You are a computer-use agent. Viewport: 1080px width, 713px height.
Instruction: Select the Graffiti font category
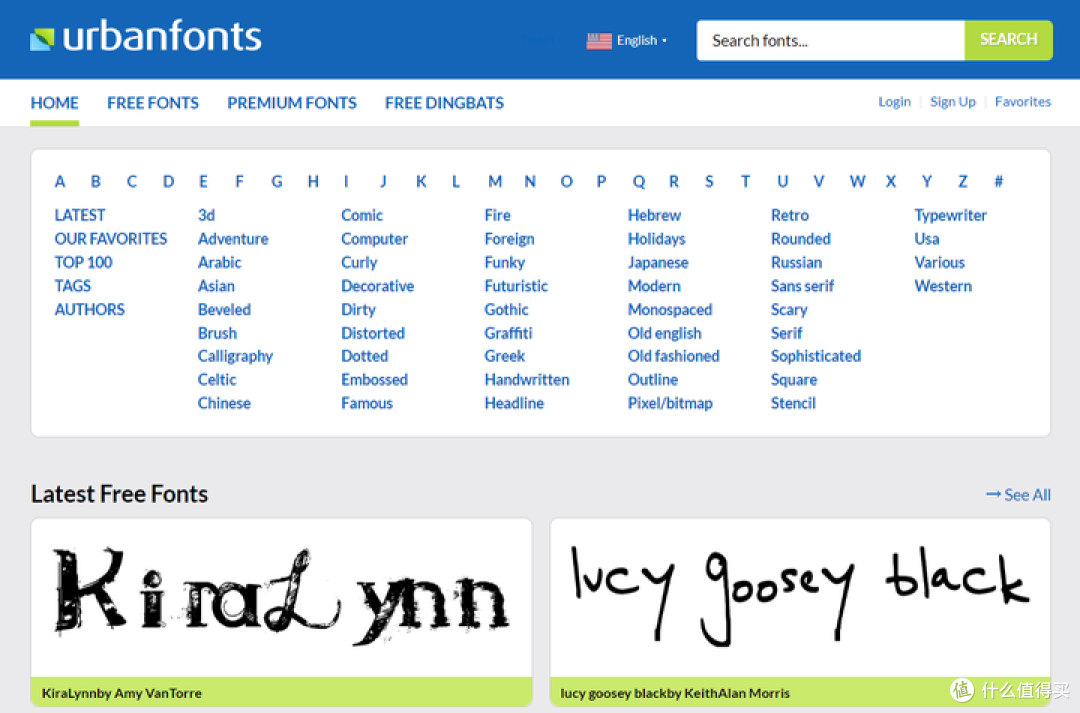(508, 333)
